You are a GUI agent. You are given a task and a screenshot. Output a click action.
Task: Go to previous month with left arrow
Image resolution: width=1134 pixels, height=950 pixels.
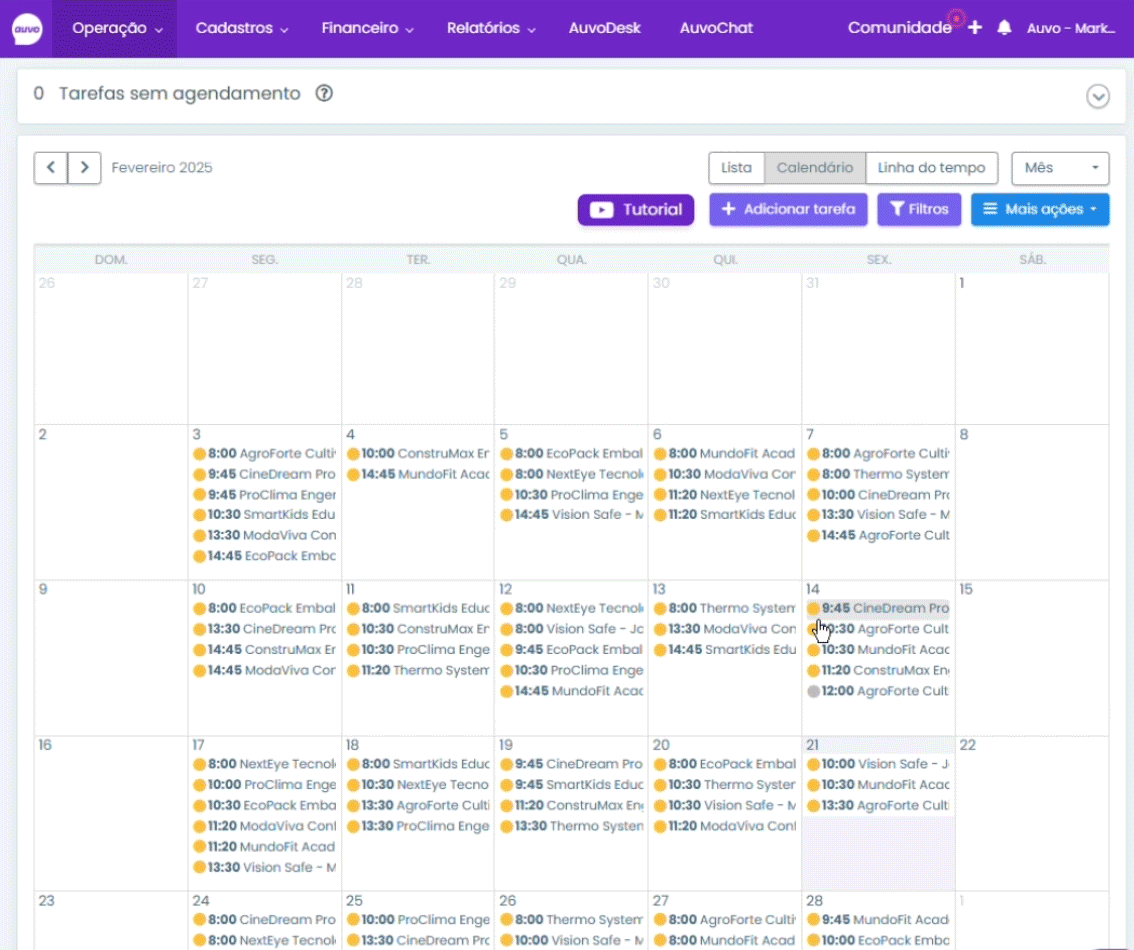pos(51,168)
